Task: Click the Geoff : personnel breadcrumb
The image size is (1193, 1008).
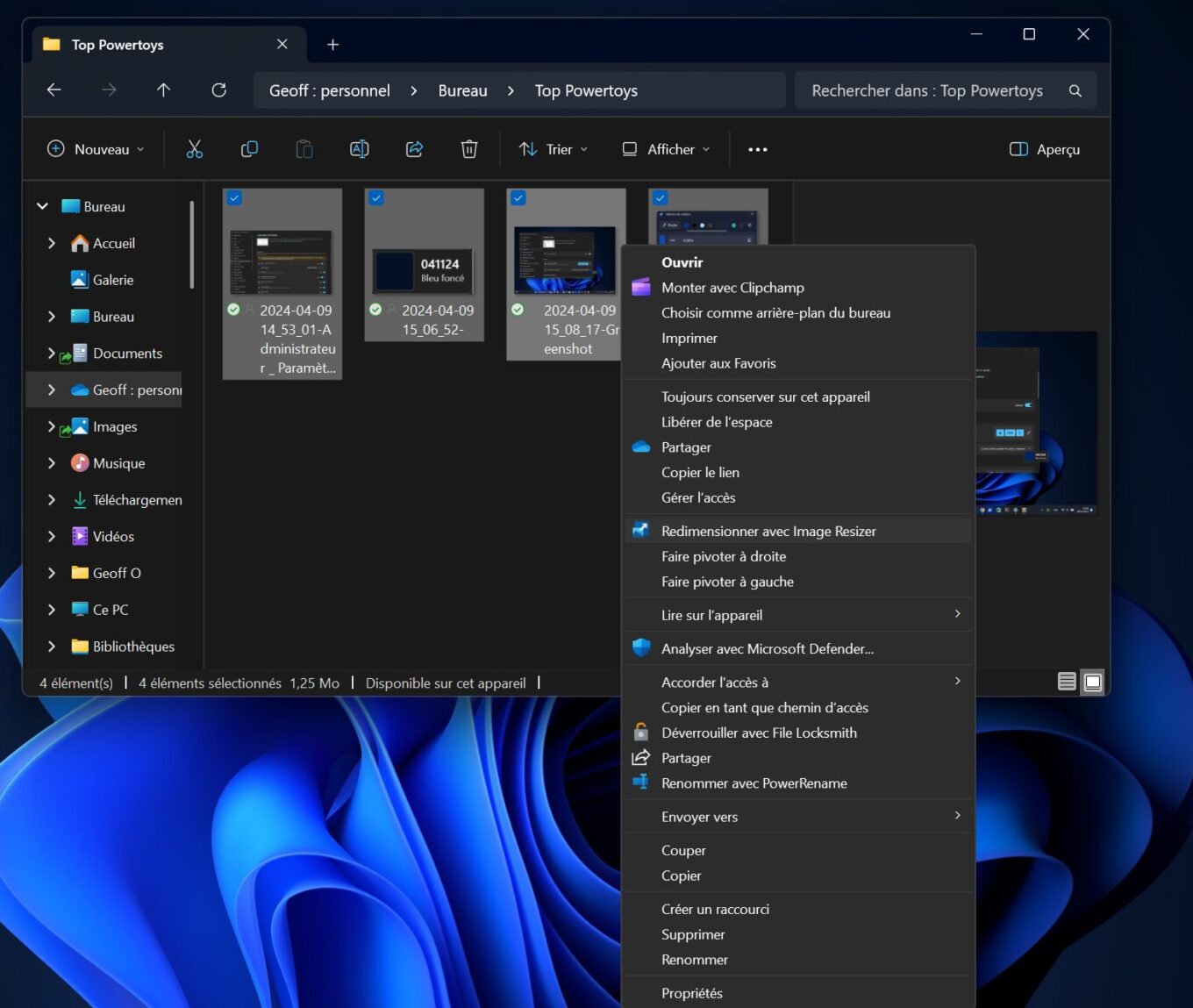Action: [330, 90]
